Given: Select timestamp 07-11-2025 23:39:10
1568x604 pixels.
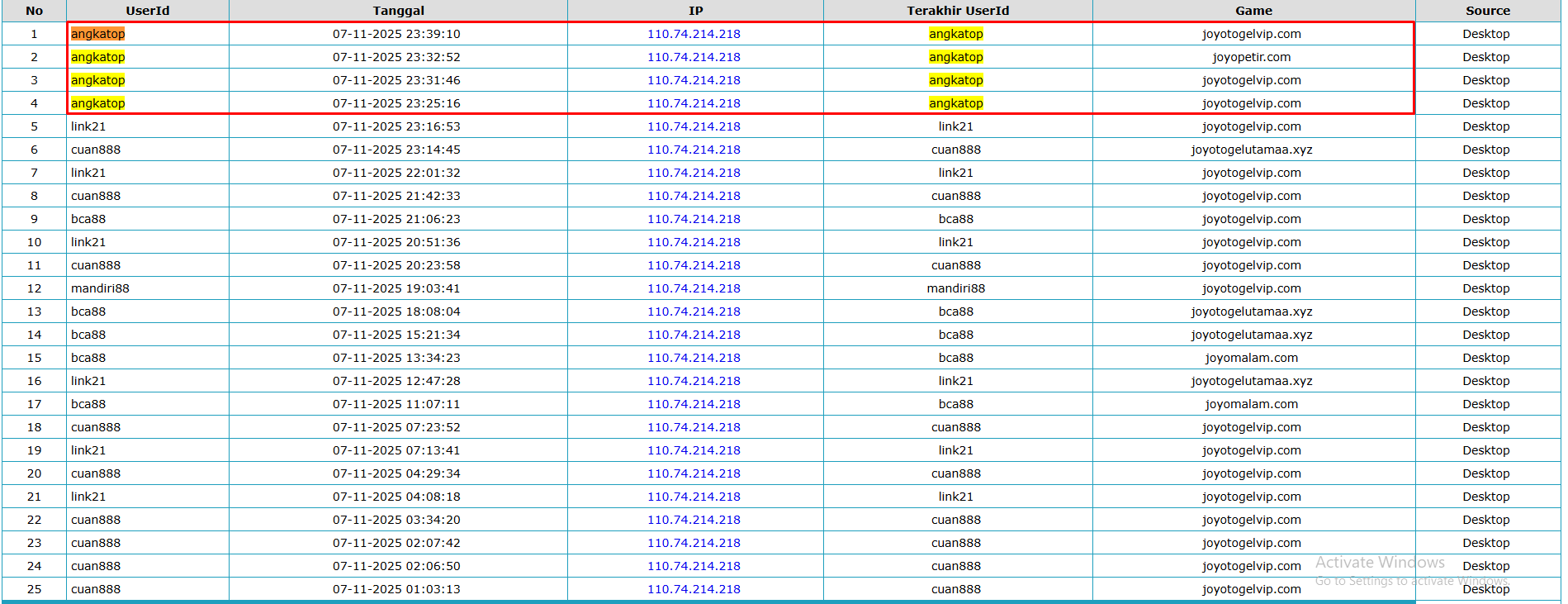Looking at the screenshot, I should (x=396, y=34).
